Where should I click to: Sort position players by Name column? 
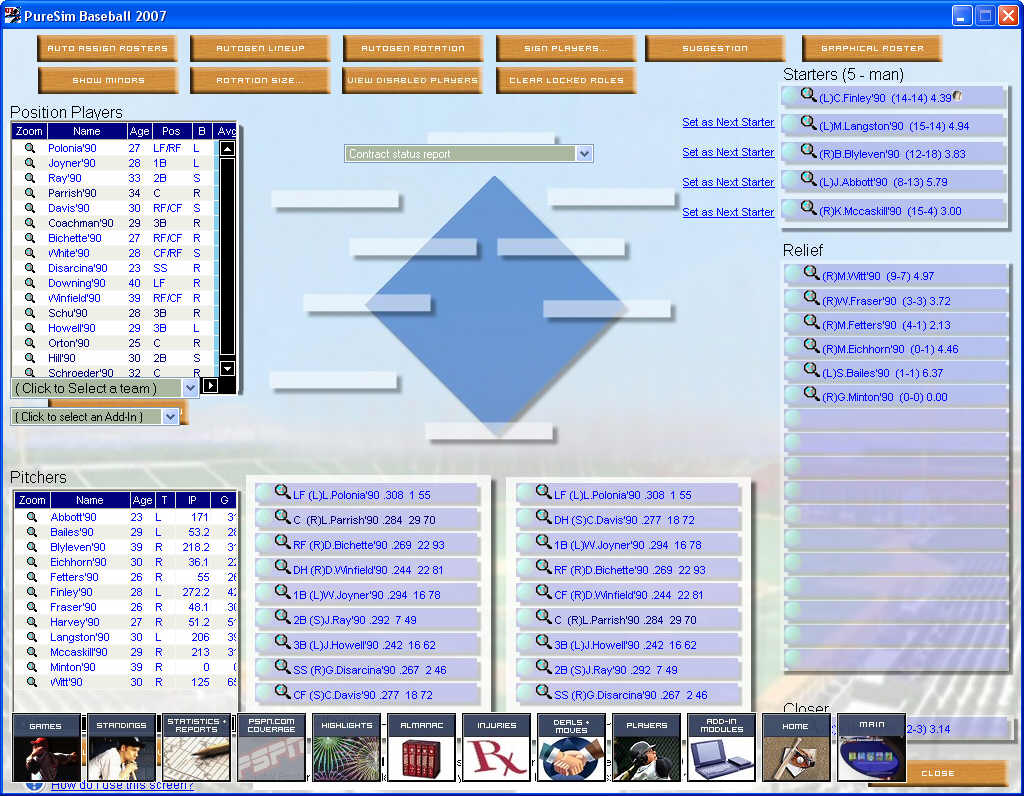click(87, 131)
